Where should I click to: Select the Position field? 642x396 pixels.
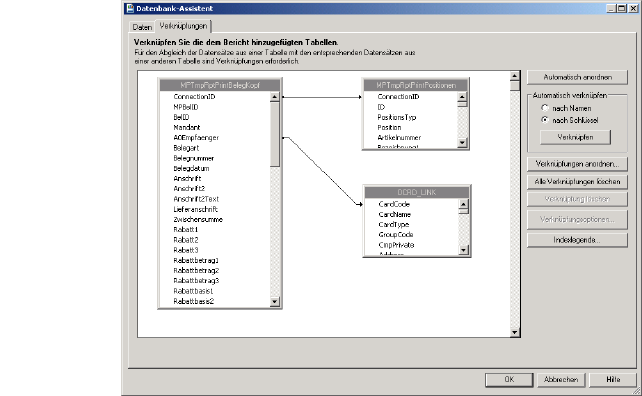(x=389, y=127)
